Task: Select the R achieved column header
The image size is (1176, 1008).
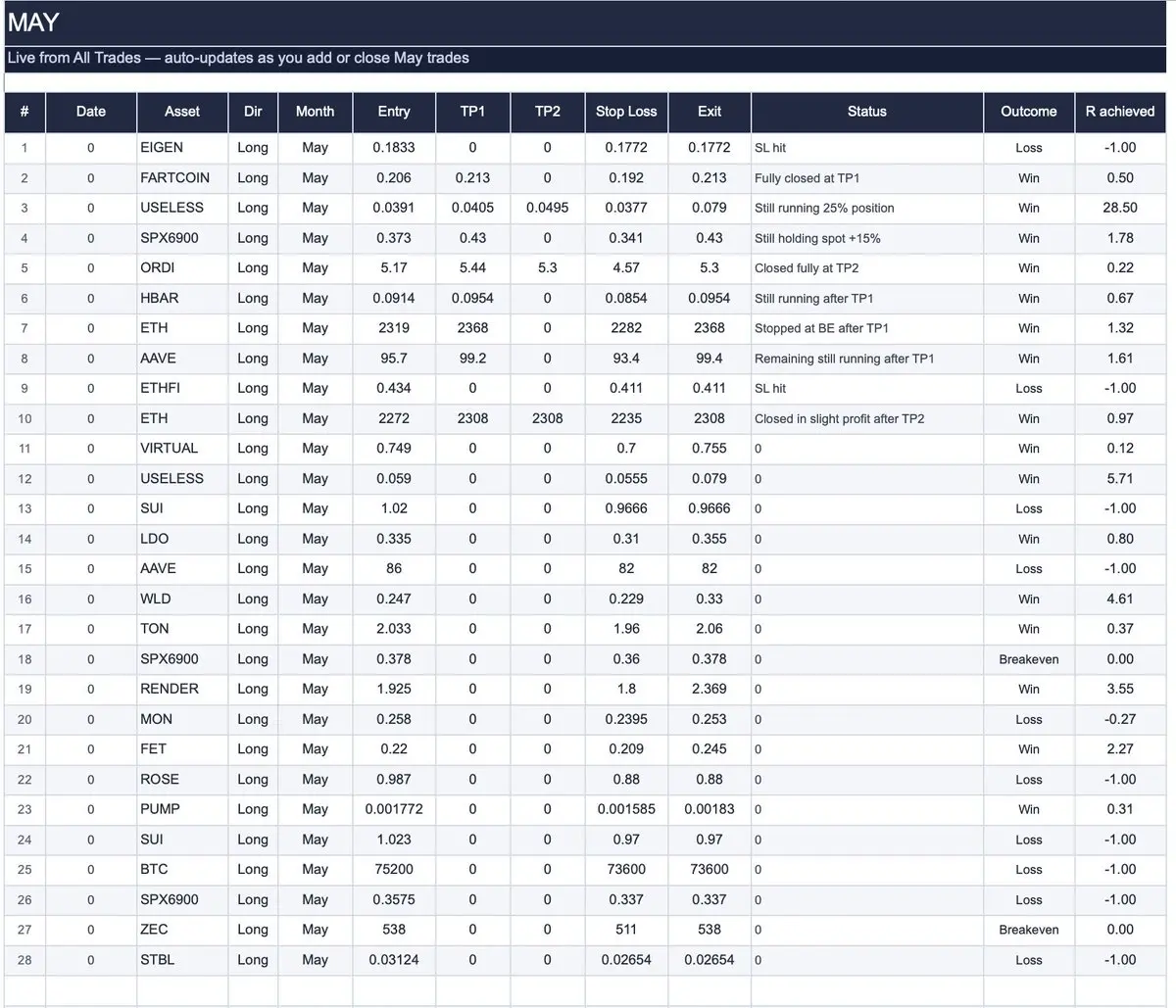Action: [1120, 112]
